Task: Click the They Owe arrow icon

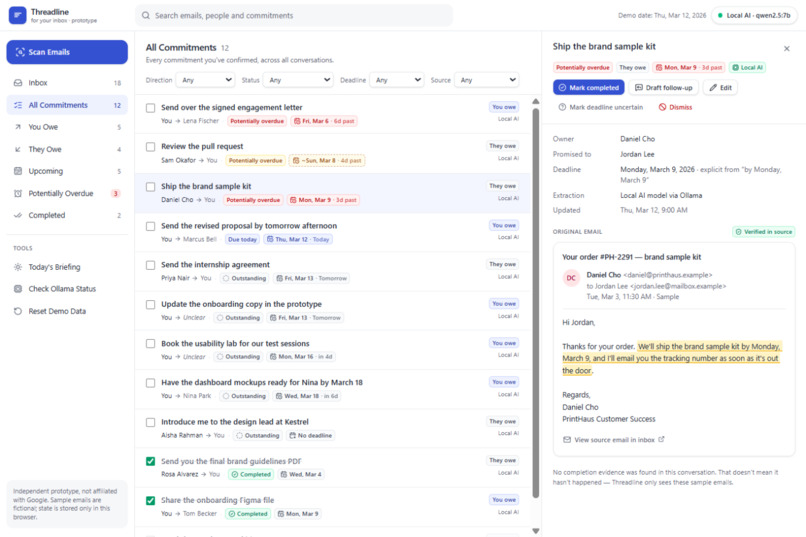Action: point(18,150)
